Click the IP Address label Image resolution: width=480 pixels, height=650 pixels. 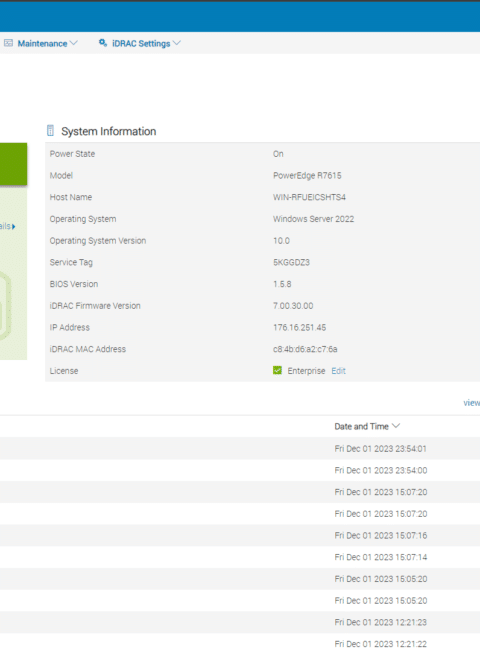[70, 327]
